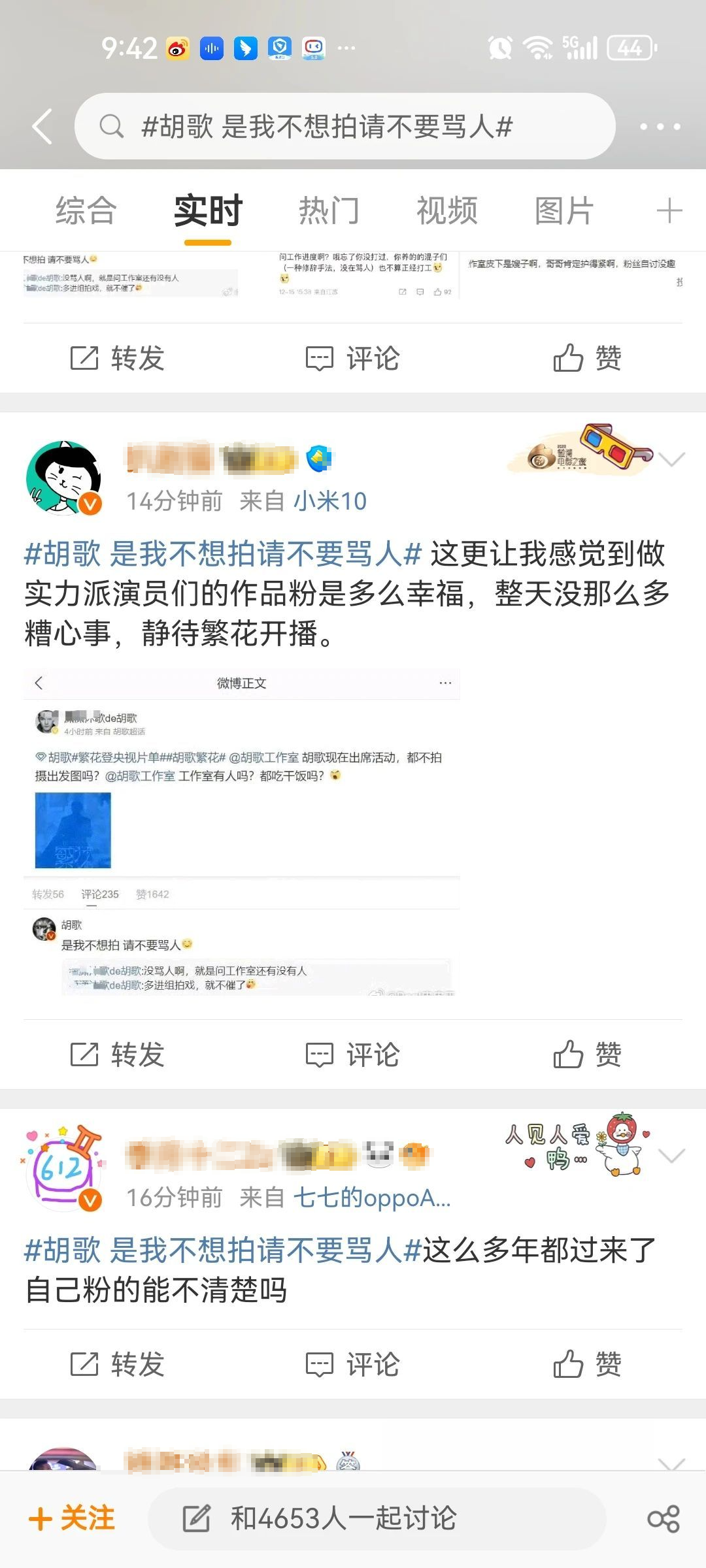Like the 16分钟前 post

click(587, 1364)
